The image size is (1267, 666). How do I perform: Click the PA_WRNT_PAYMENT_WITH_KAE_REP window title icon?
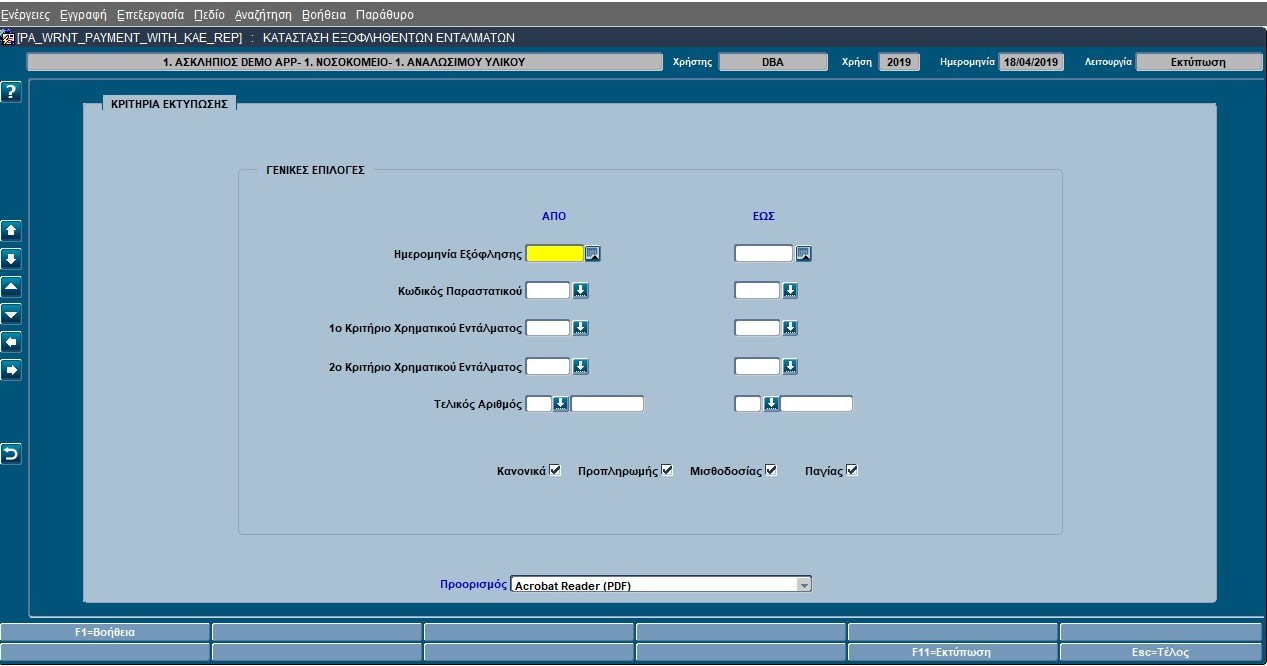coord(8,38)
